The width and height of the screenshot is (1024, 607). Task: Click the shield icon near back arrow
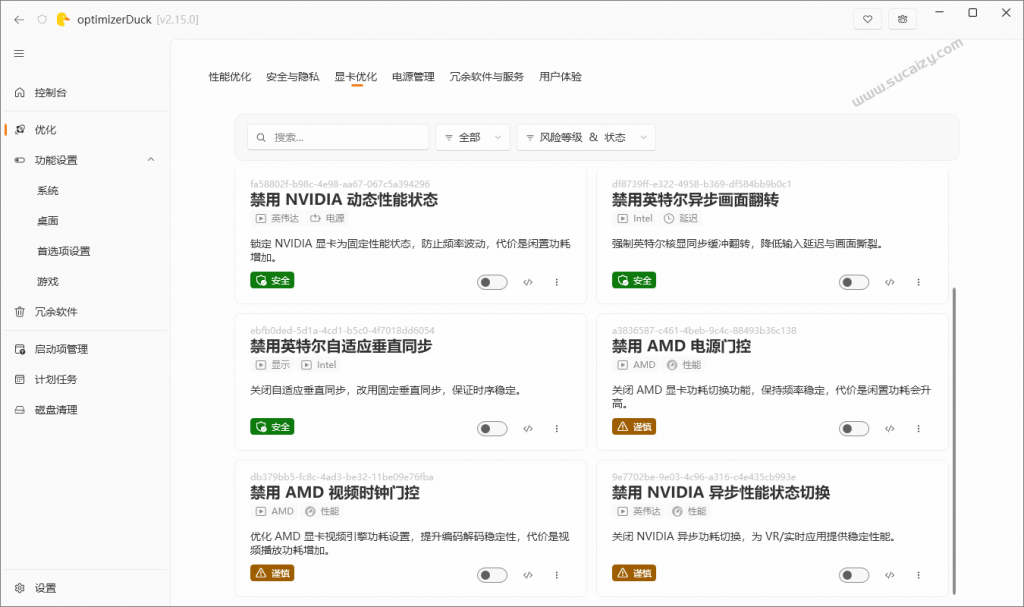point(42,20)
